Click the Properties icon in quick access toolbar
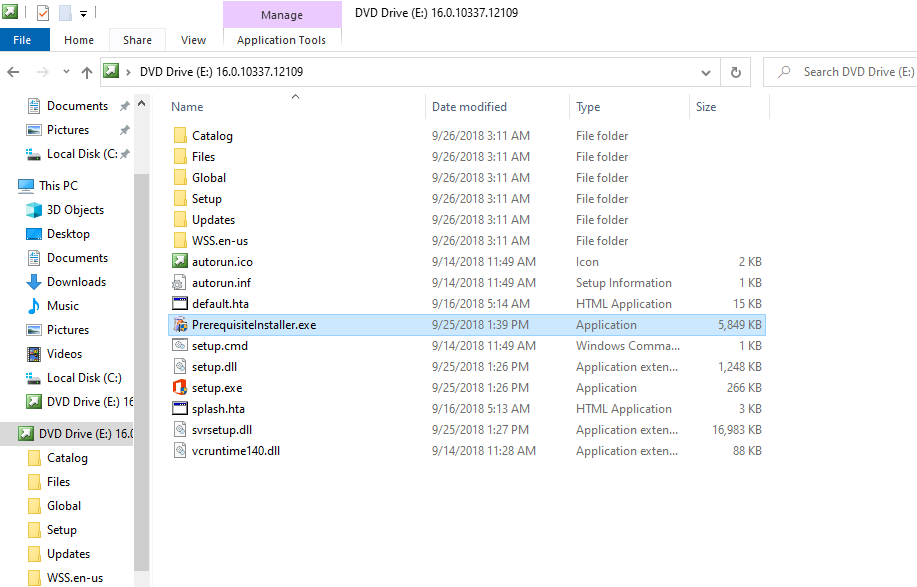This screenshot has width=917, height=587. coord(43,12)
